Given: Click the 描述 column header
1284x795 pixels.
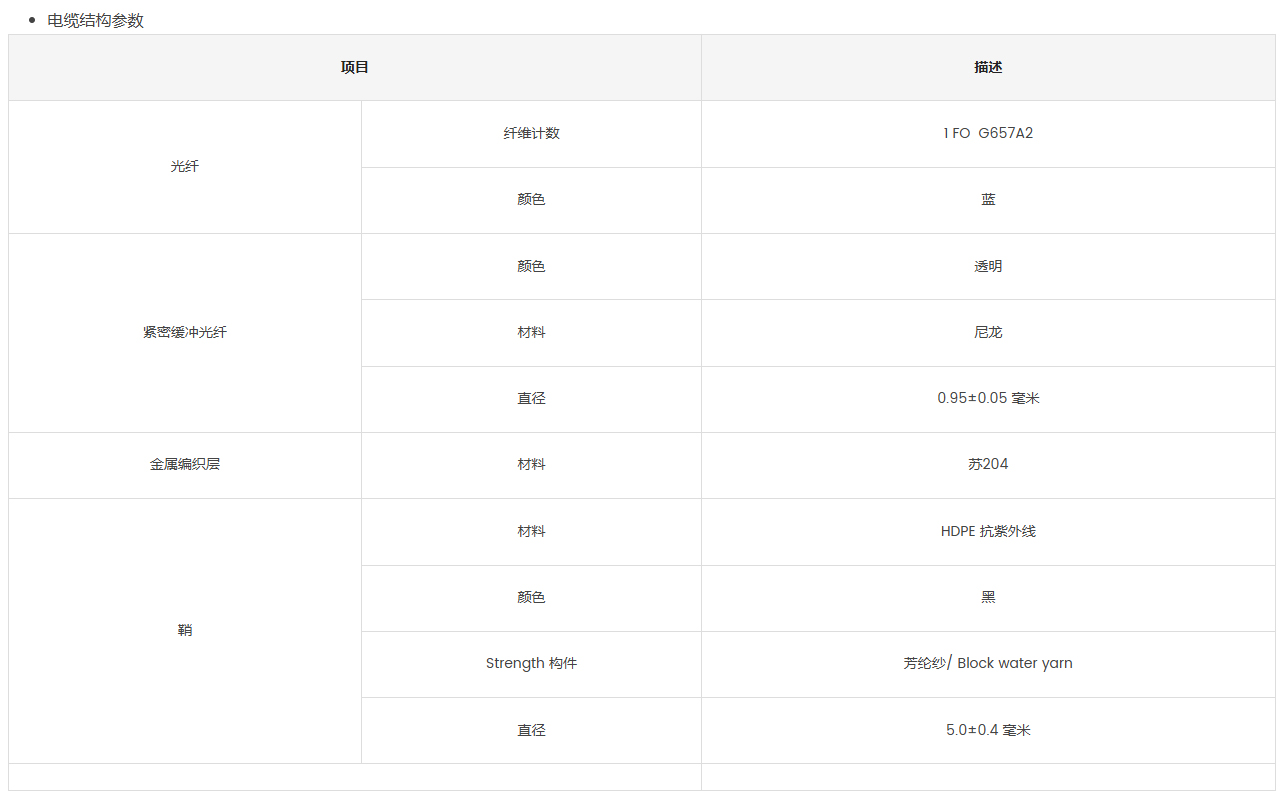Looking at the screenshot, I should tap(988, 68).
